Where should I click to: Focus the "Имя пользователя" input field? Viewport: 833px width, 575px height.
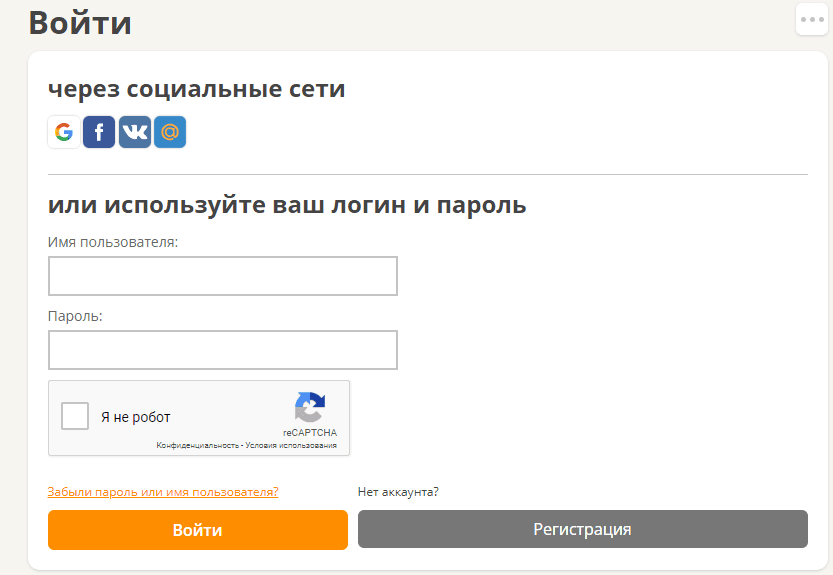[222, 276]
